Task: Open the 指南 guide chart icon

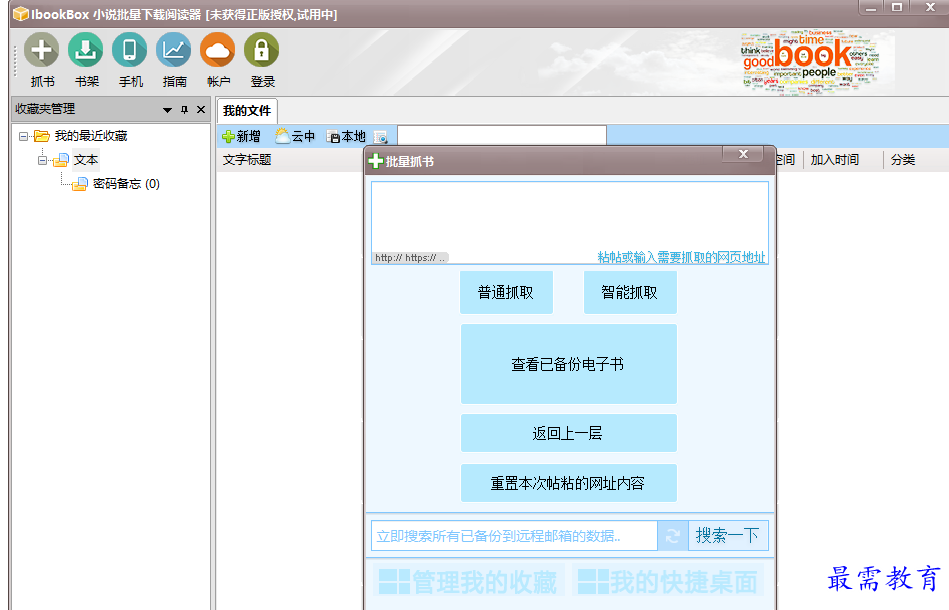Action: point(174,50)
